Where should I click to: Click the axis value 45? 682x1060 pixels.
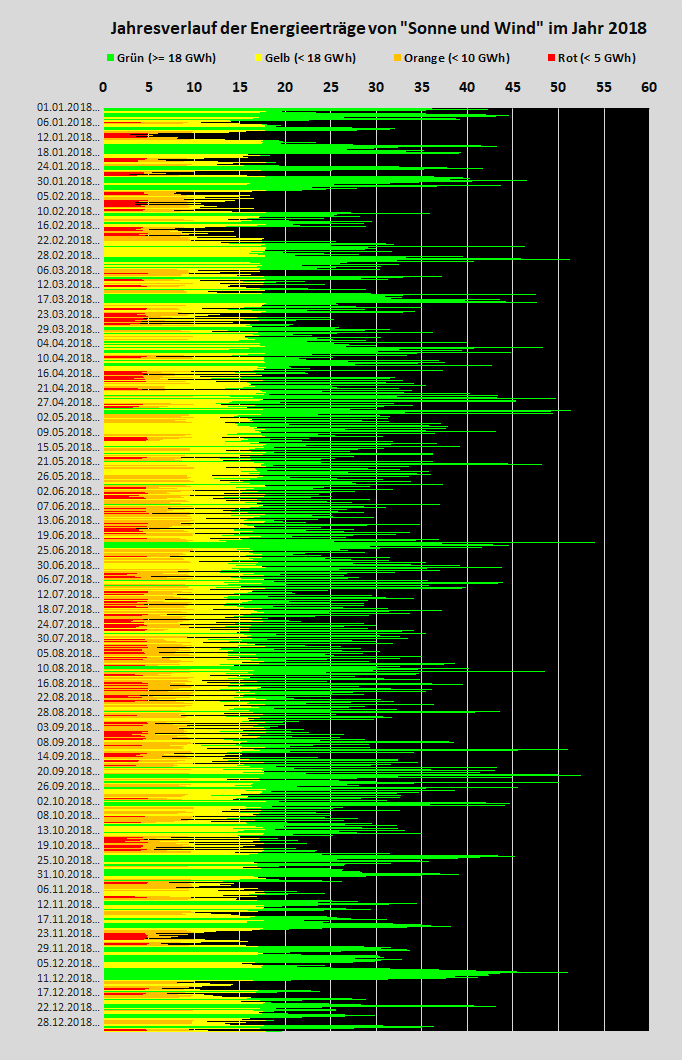(x=513, y=88)
